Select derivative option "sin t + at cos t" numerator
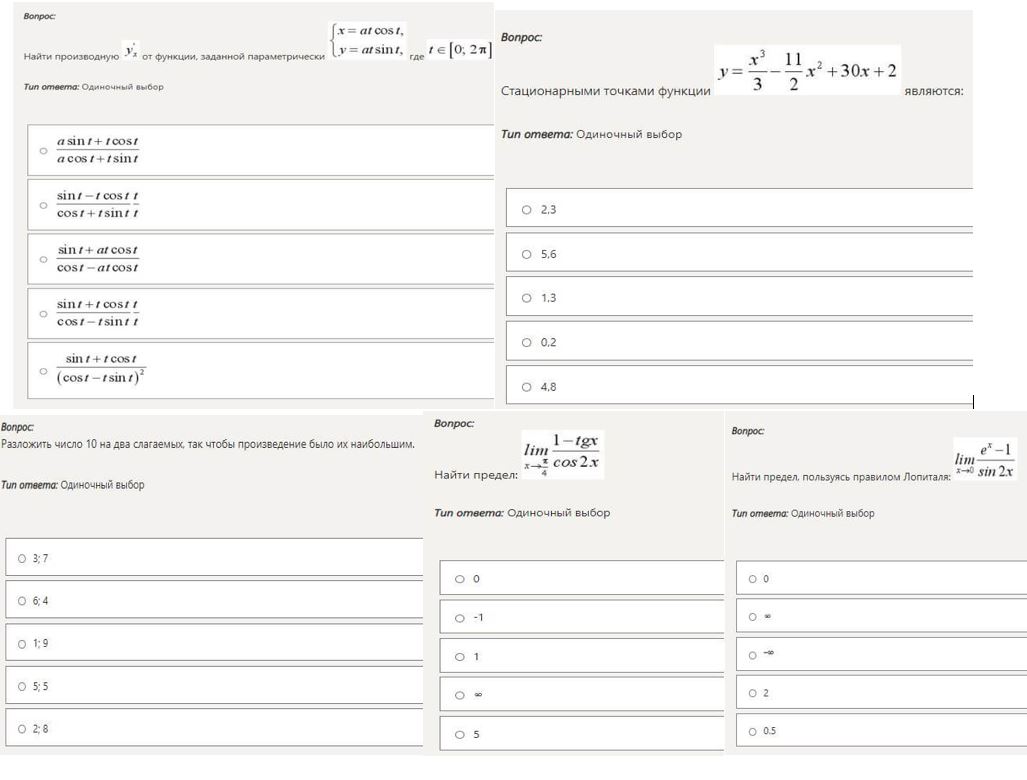 click(43, 259)
